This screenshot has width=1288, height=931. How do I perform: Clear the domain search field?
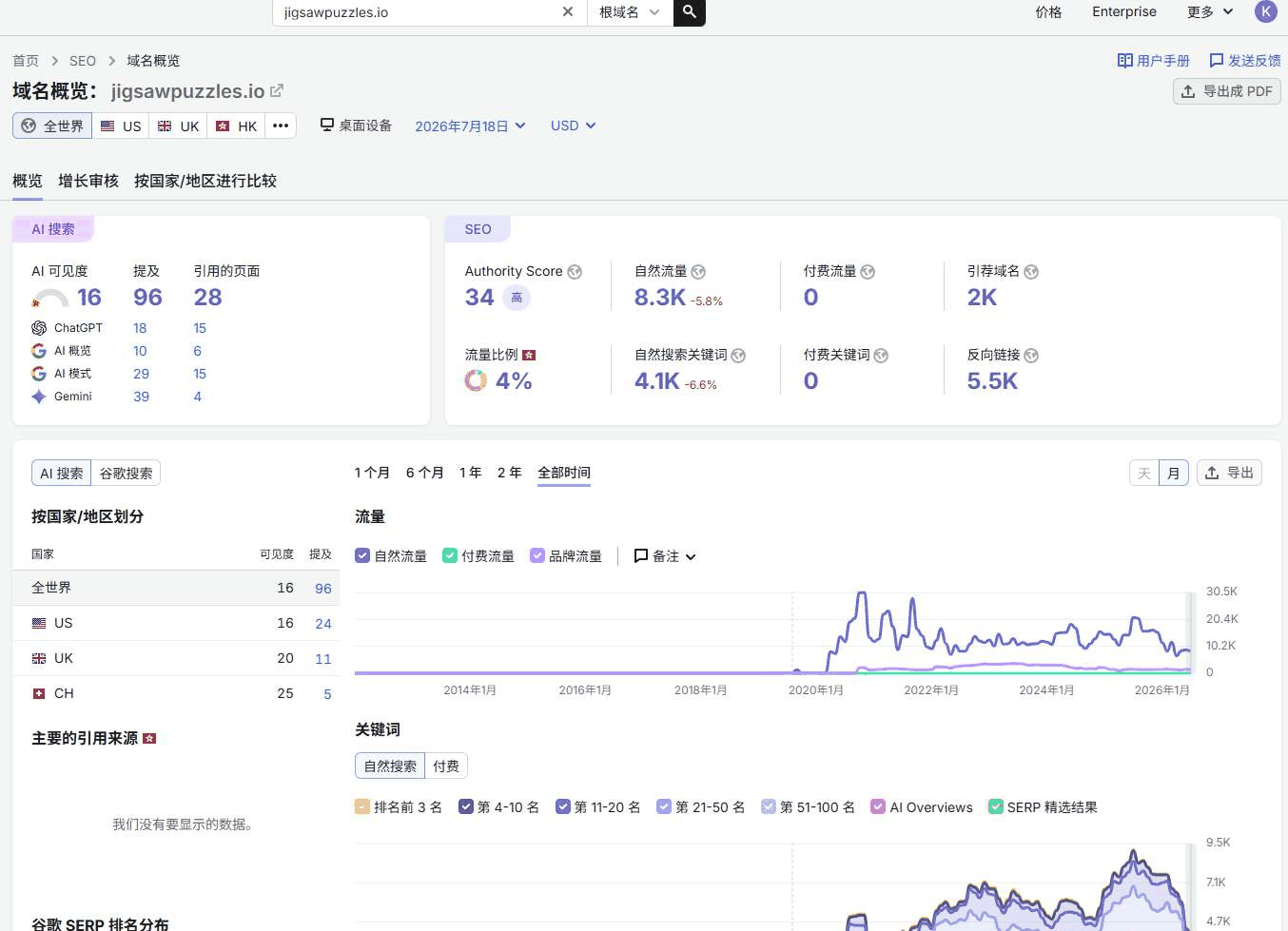[x=568, y=12]
